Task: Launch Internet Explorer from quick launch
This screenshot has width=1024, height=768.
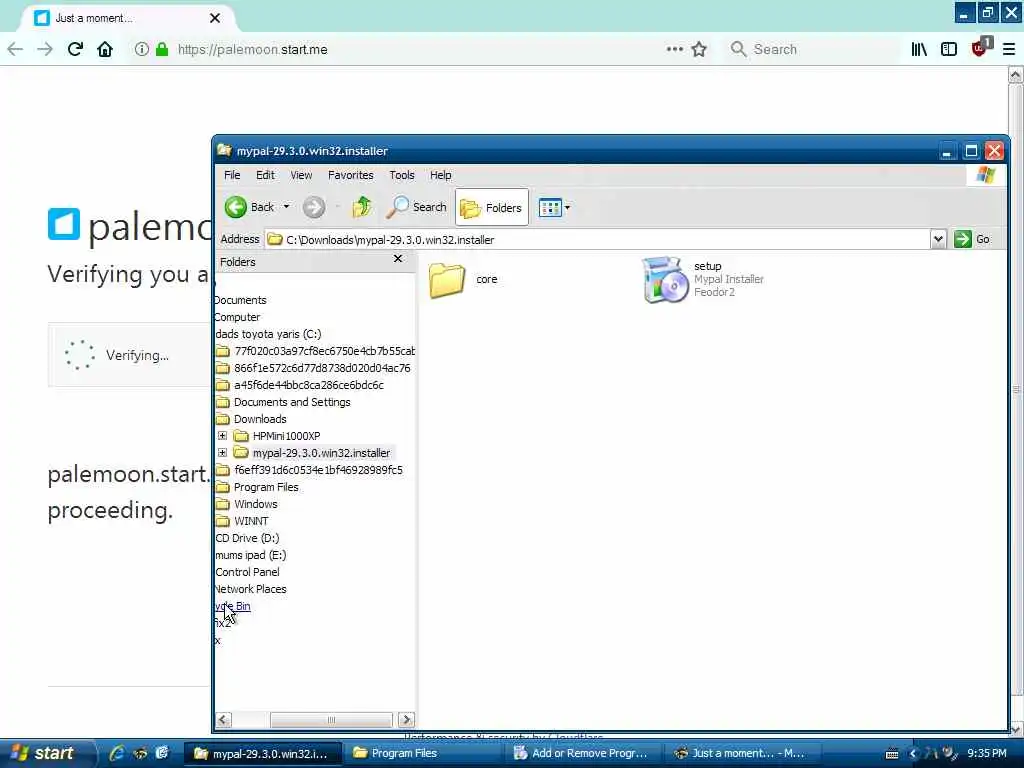Action: 117,753
